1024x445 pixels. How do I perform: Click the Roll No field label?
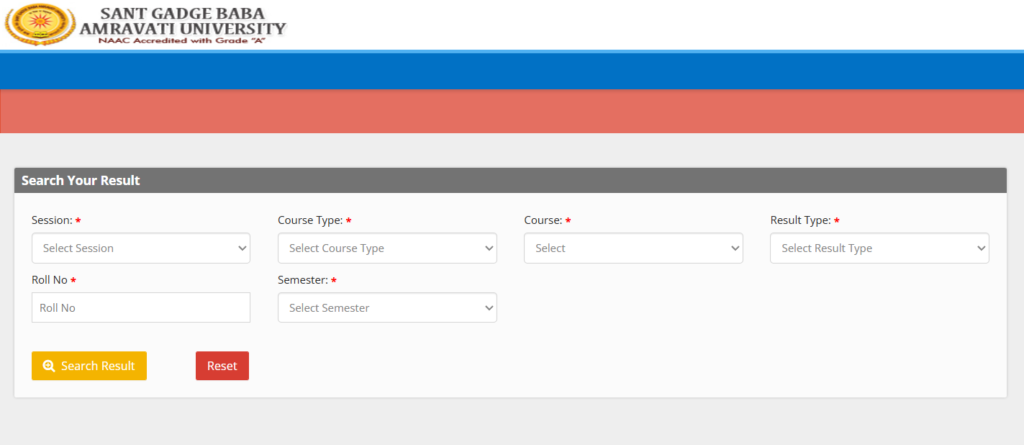tap(49, 280)
